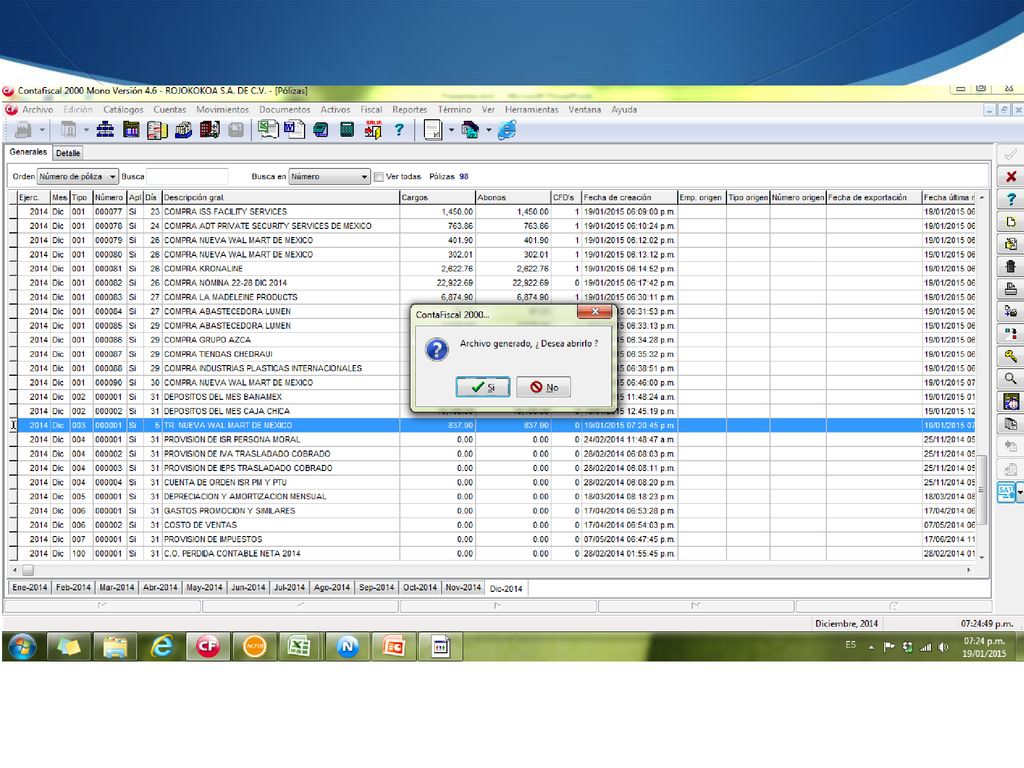Click the blue question mark help toolbar icon
The image size is (1024, 768).
[x=399, y=130]
